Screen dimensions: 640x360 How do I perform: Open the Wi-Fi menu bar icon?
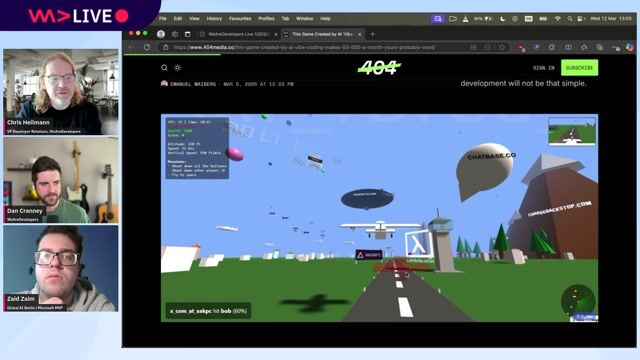(558, 19)
